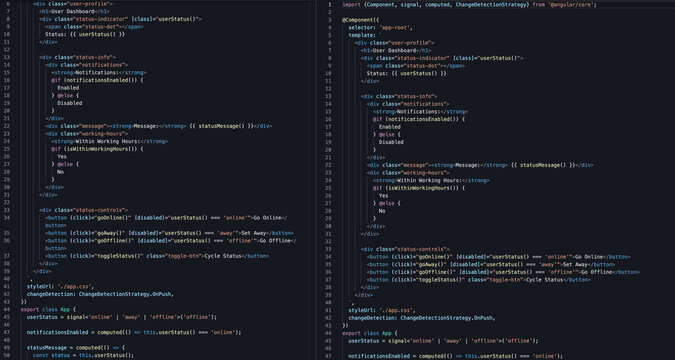Image resolution: width=675 pixels, height=360 pixels.
Task: Click 'ChangeDetectionStrategy.OnPush' line in left pane
Action: (x=100, y=294)
